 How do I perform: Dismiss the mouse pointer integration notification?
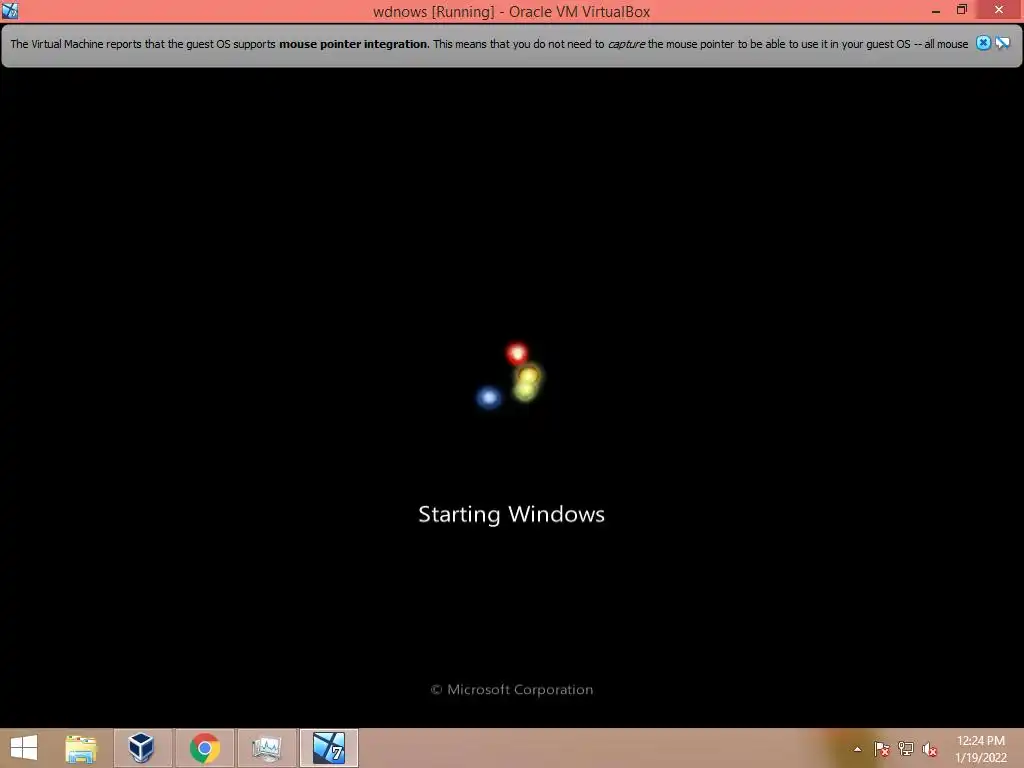coord(983,43)
